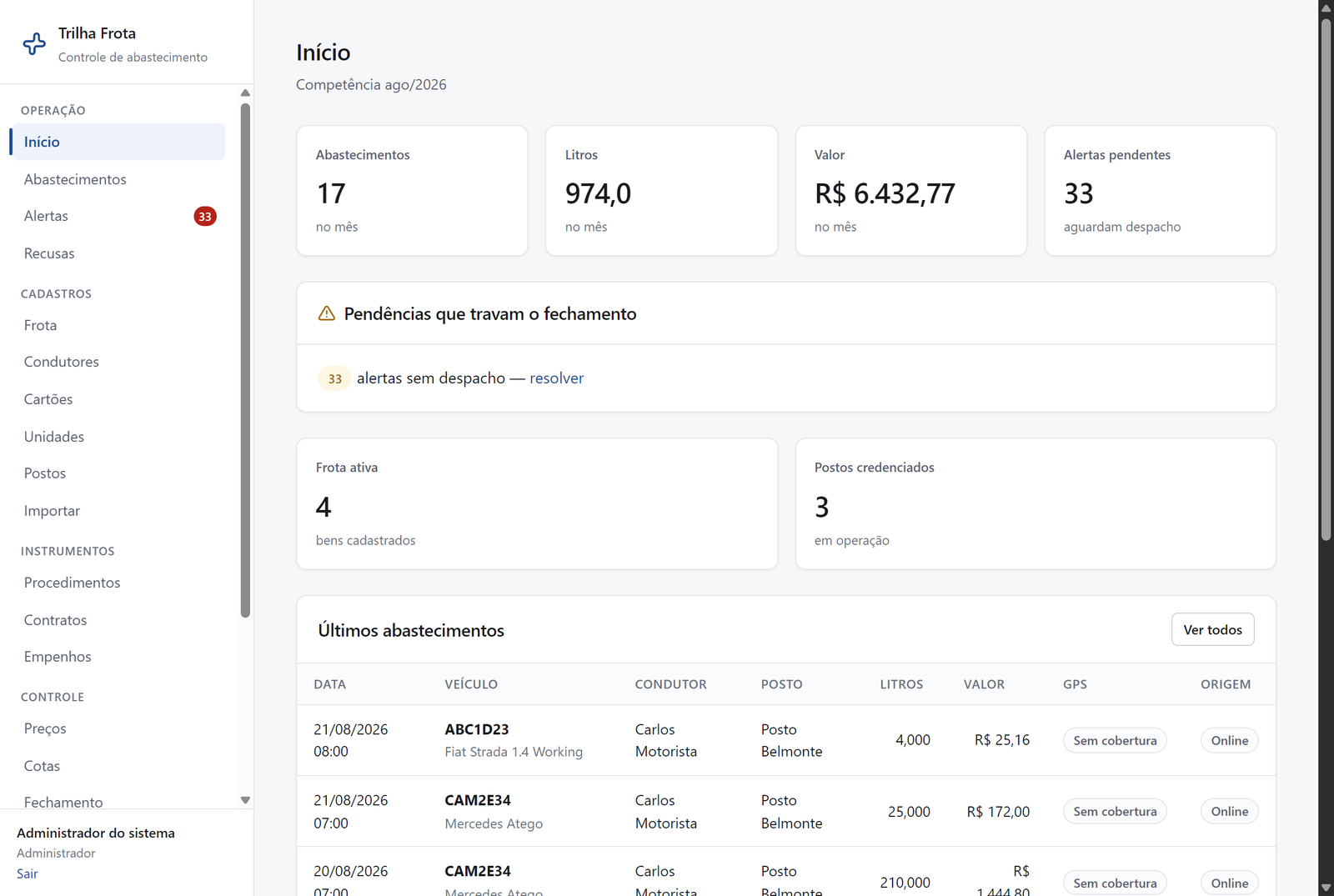
Task: Click the POSTO column header
Action: click(781, 684)
